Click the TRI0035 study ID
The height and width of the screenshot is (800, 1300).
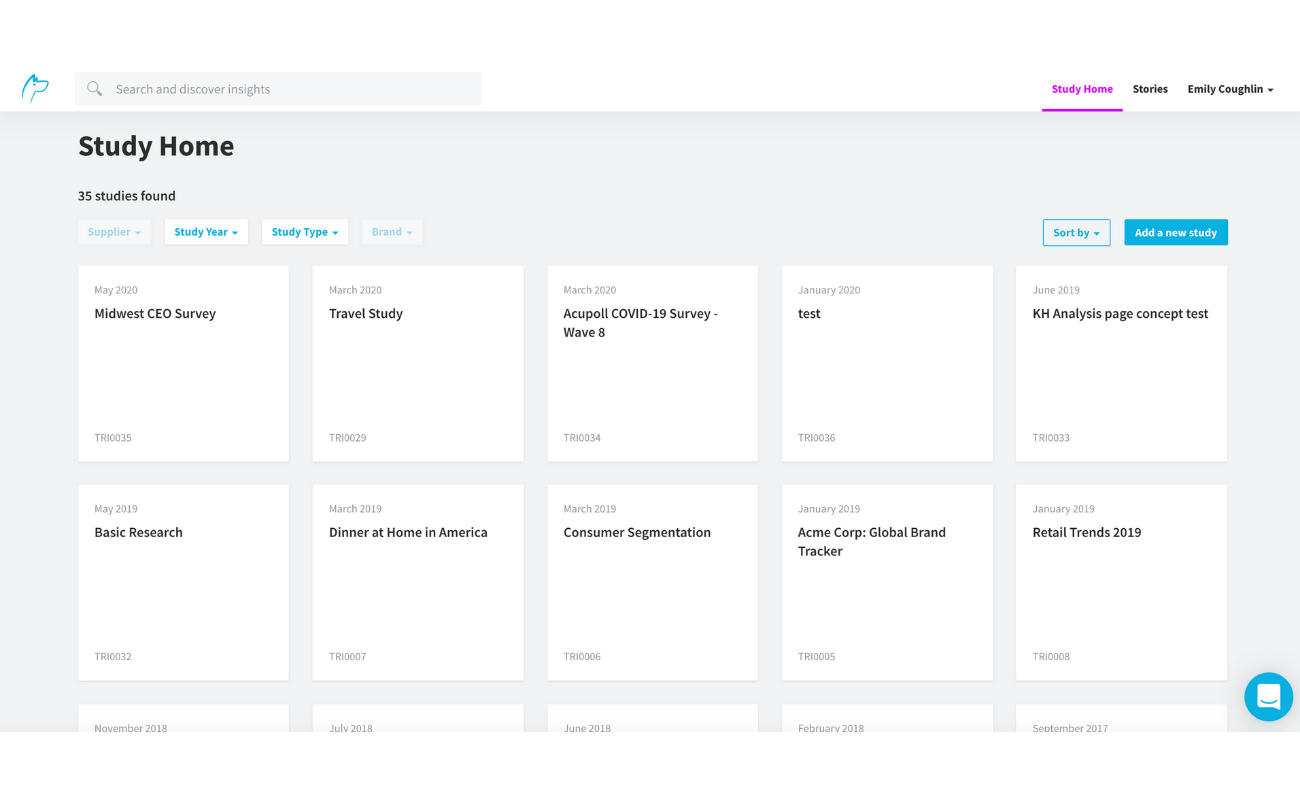click(x=113, y=438)
